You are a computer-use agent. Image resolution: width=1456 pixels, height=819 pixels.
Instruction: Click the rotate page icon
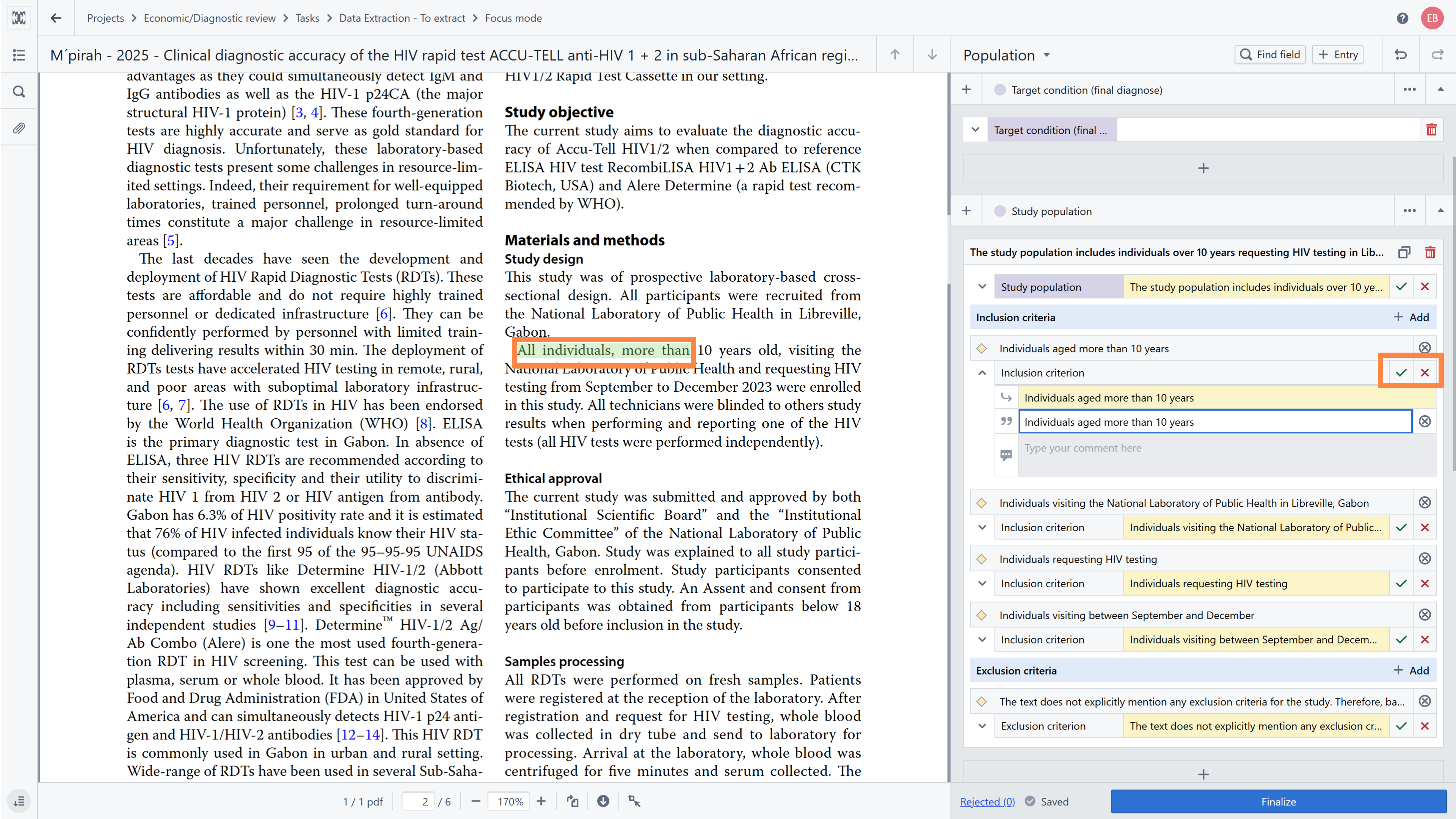tap(573, 802)
